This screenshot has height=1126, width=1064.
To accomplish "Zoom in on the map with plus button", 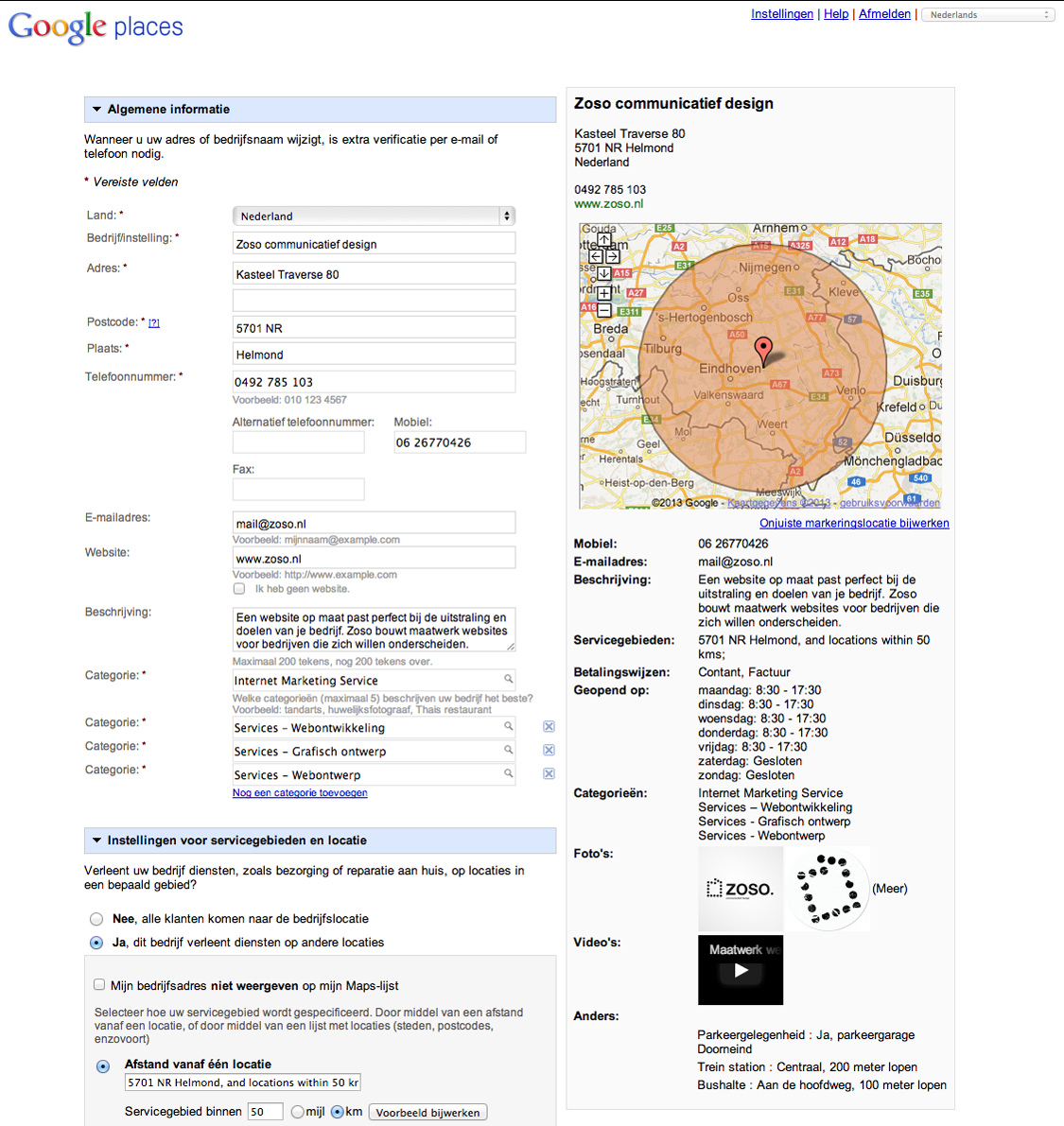I will (603, 293).
